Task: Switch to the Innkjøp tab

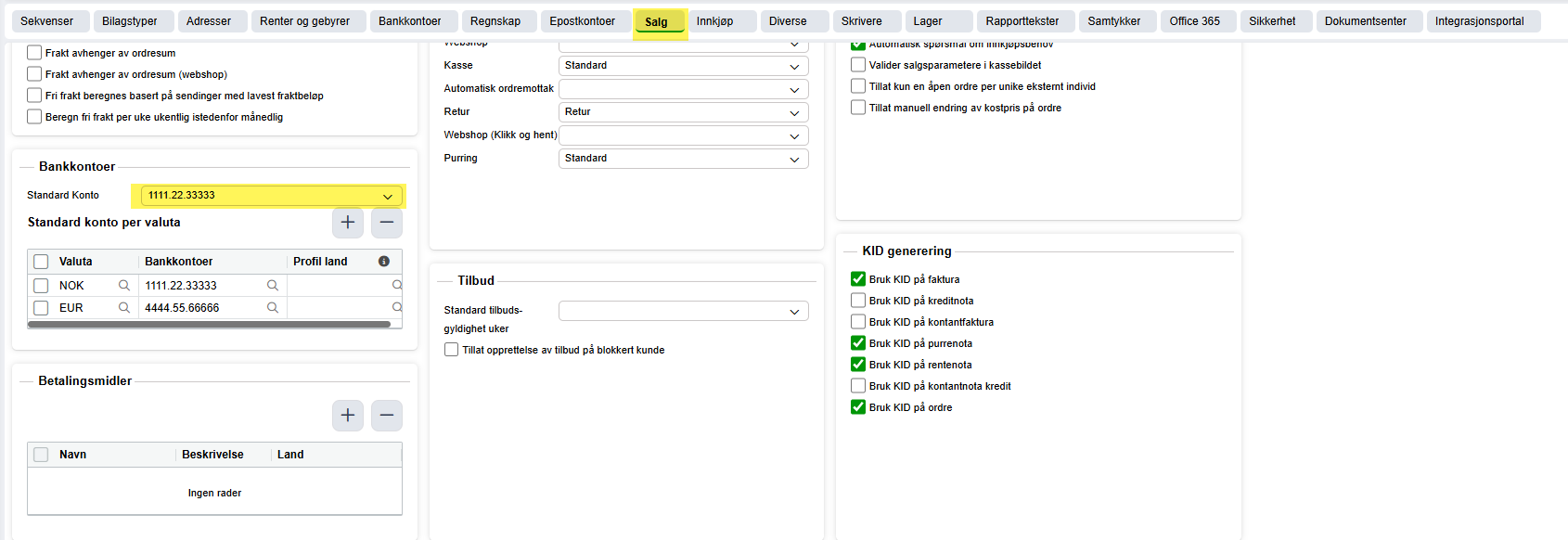Action: tap(715, 21)
